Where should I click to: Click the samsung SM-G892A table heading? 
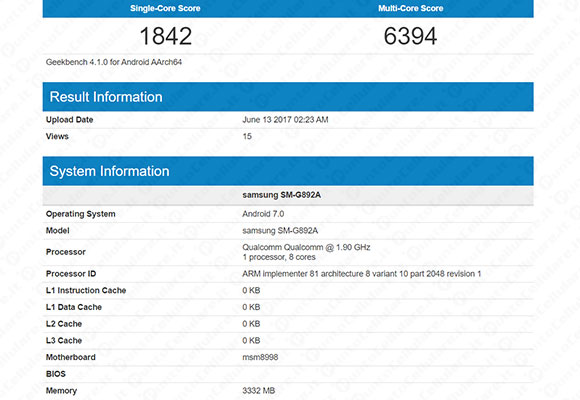click(x=281, y=195)
